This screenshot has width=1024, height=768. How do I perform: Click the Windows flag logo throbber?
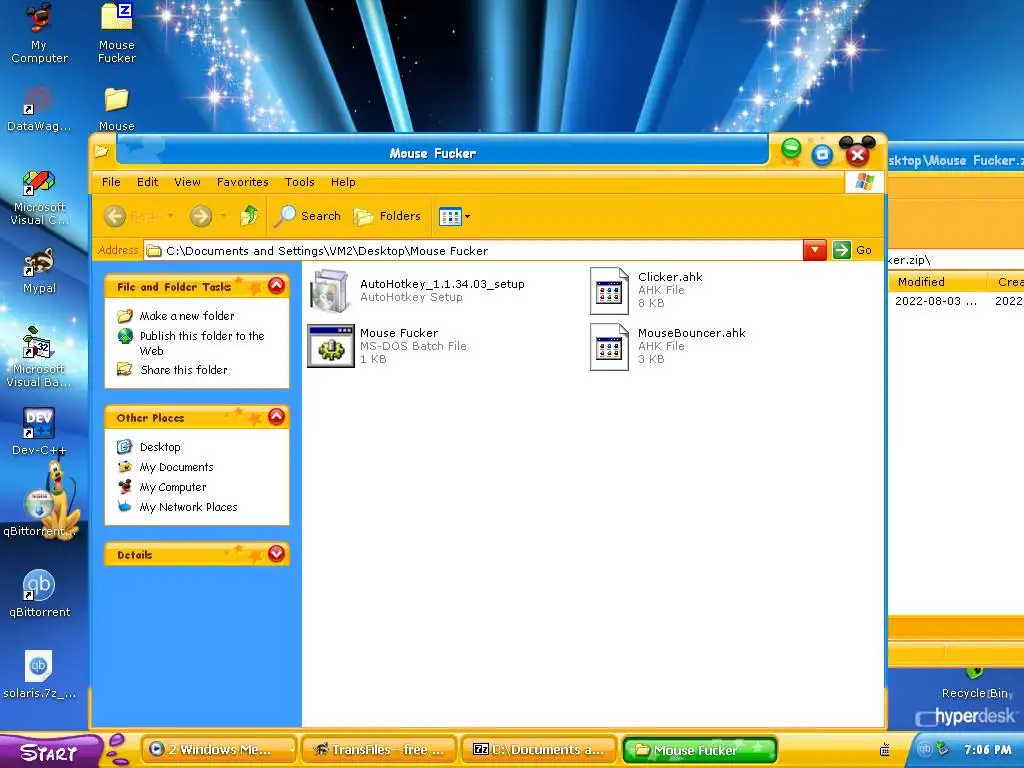(864, 182)
